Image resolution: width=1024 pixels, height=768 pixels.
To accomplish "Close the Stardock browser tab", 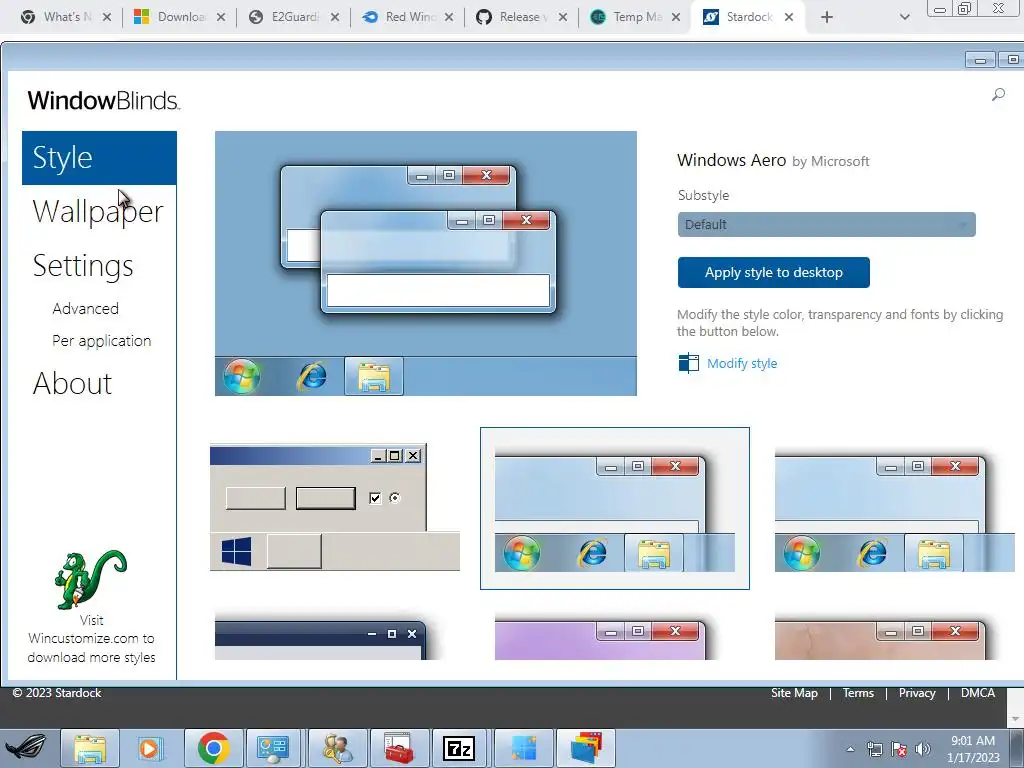I will click(x=789, y=17).
